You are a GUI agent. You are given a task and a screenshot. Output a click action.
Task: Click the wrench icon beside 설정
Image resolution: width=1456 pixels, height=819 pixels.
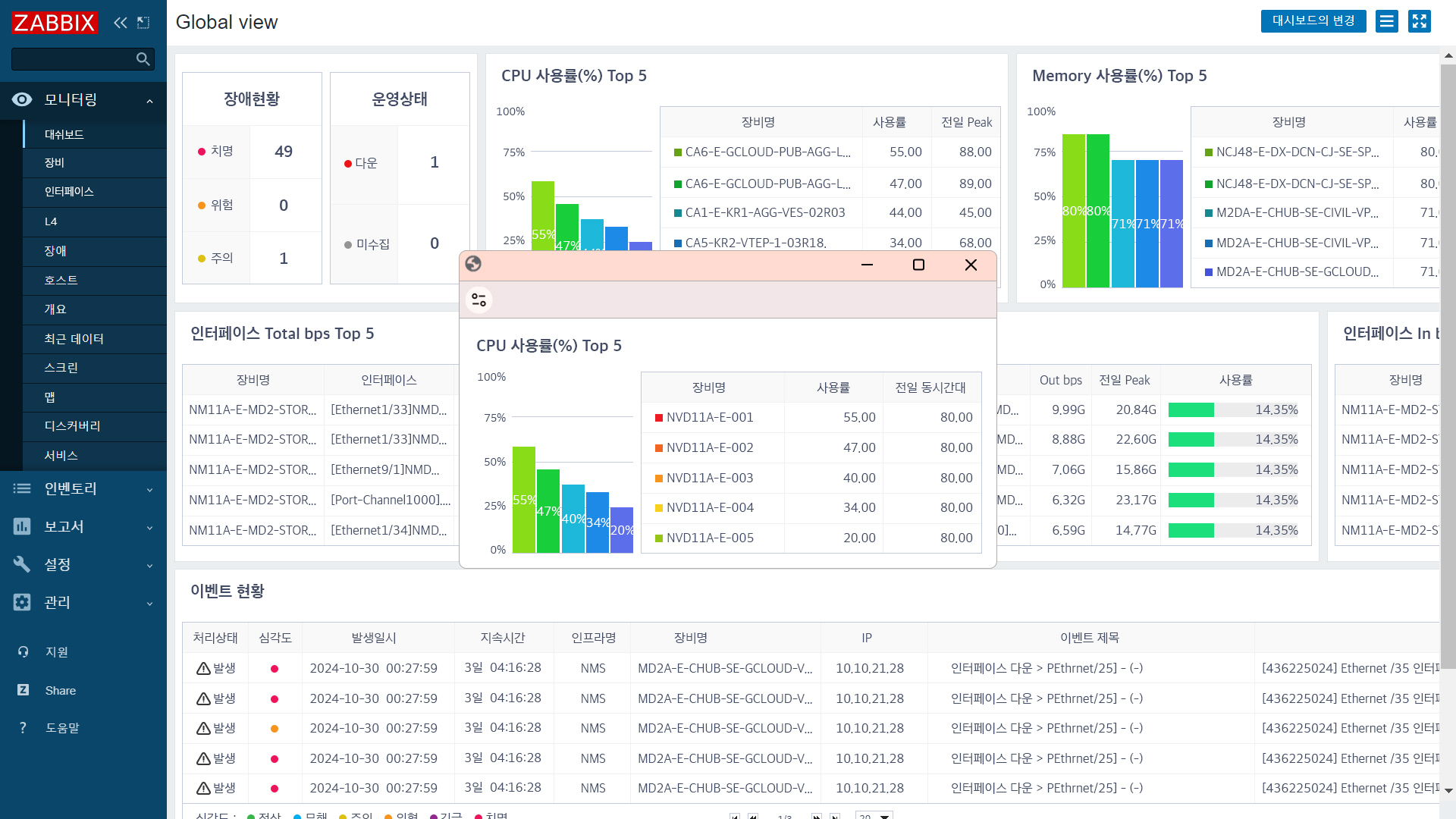click(22, 564)
